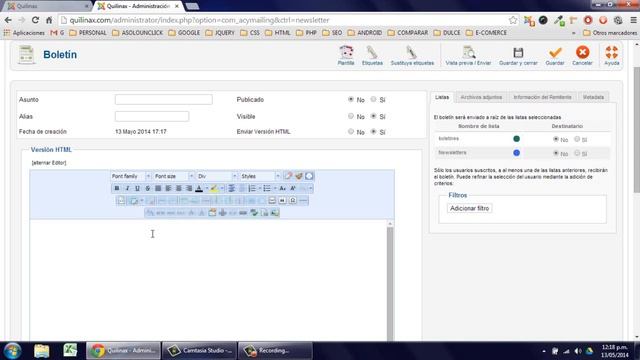Viewport: 640px width, 360px height.
Task: Click inside the HTML editor body
Action: pos(208,281)
